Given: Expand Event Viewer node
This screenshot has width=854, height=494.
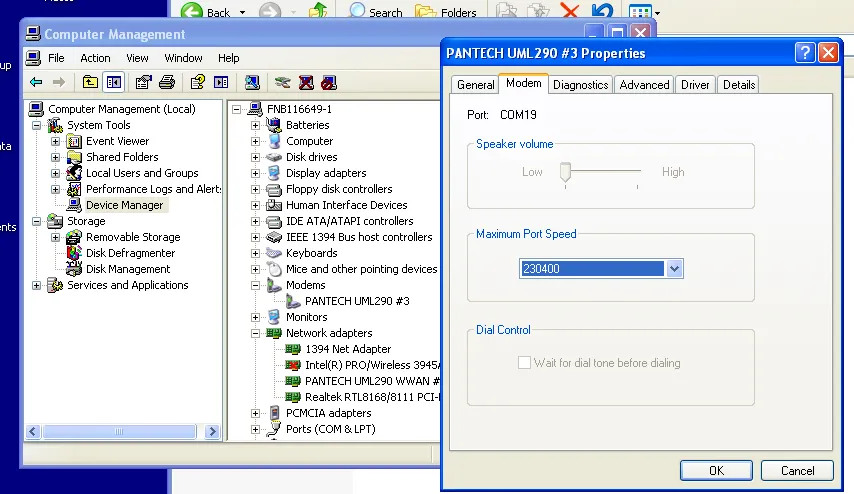Looking at the screenshot, I should [x=55, y=141].
